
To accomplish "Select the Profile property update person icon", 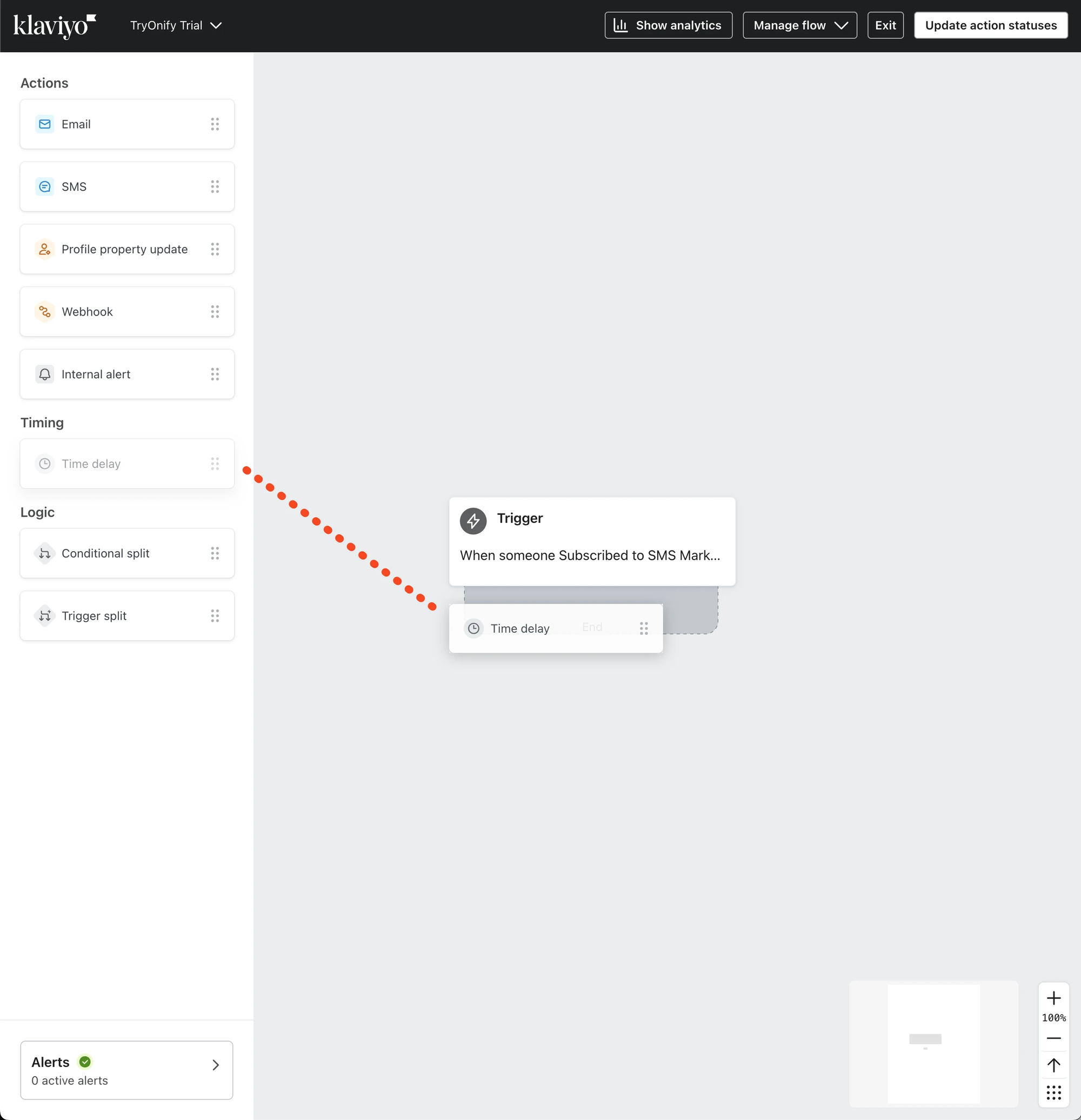I will click(44, 249).
